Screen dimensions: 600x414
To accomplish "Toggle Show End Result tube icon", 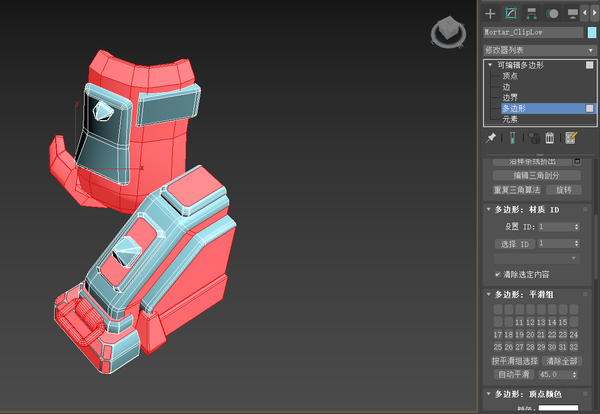I will (x=512, y=137).
